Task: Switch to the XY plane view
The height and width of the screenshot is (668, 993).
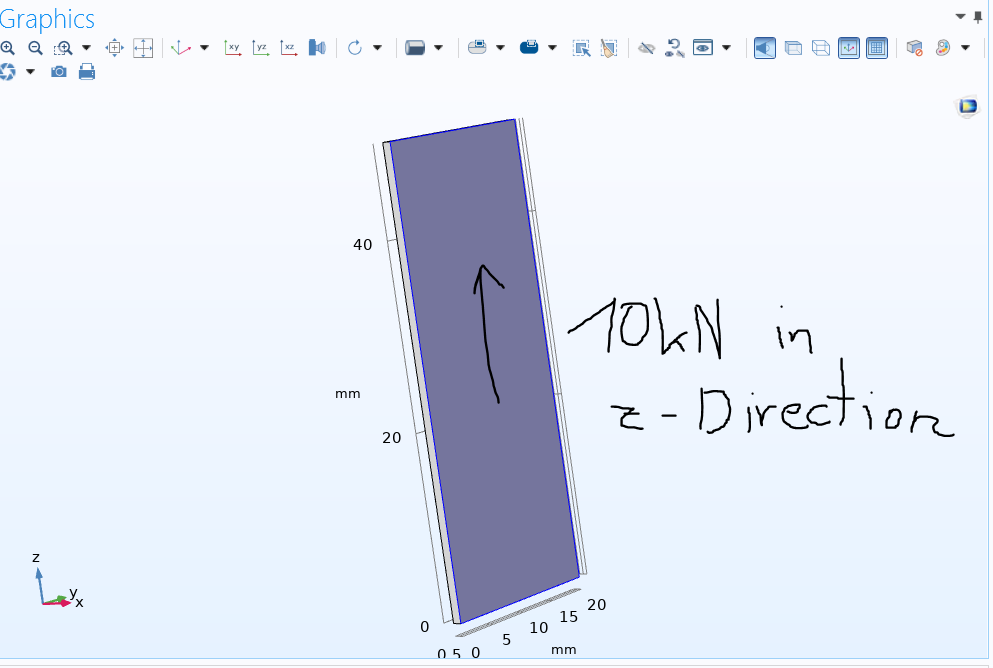Action: coord(233,47)
